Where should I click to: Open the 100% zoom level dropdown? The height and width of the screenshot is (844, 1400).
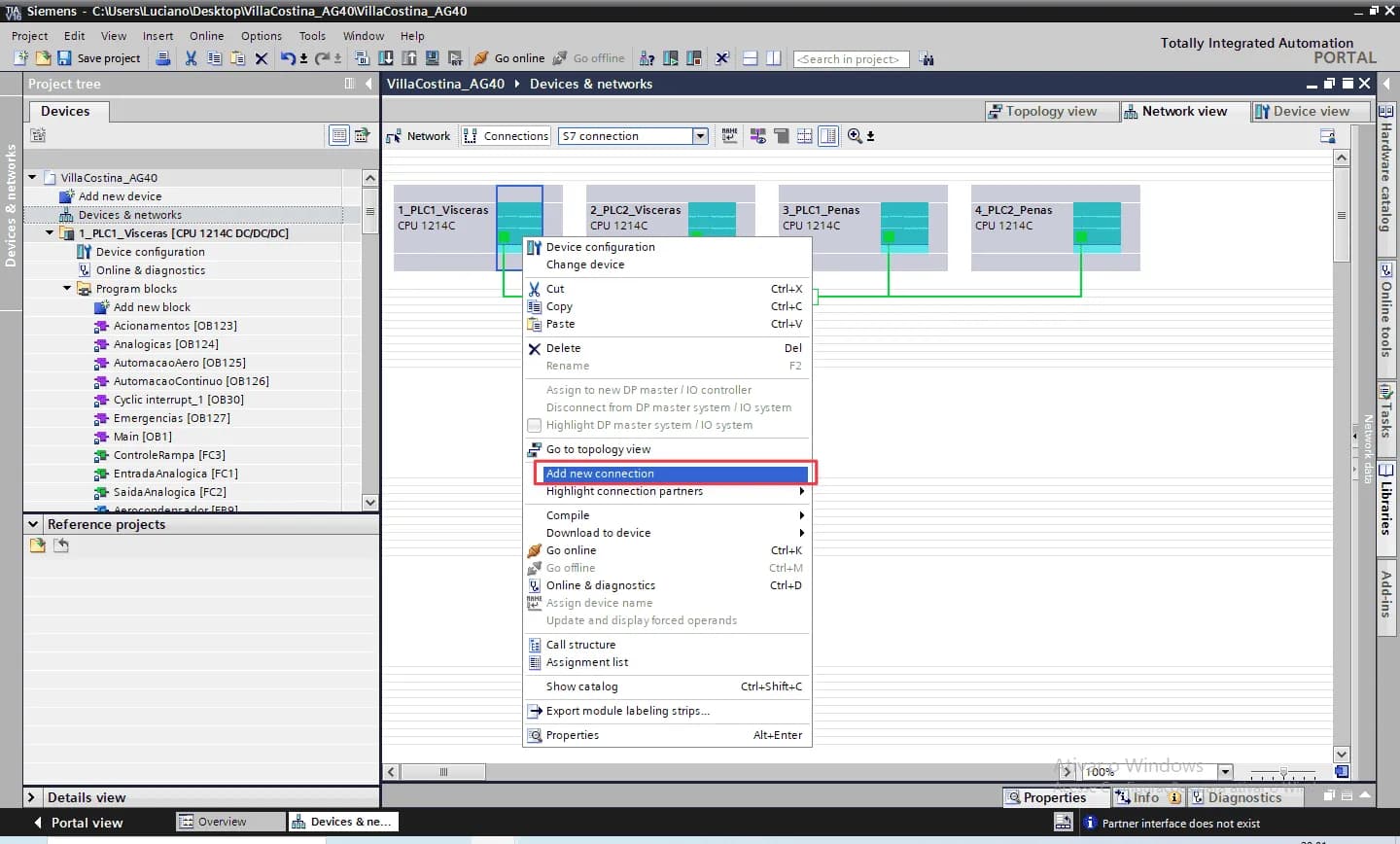point(1225,772)
